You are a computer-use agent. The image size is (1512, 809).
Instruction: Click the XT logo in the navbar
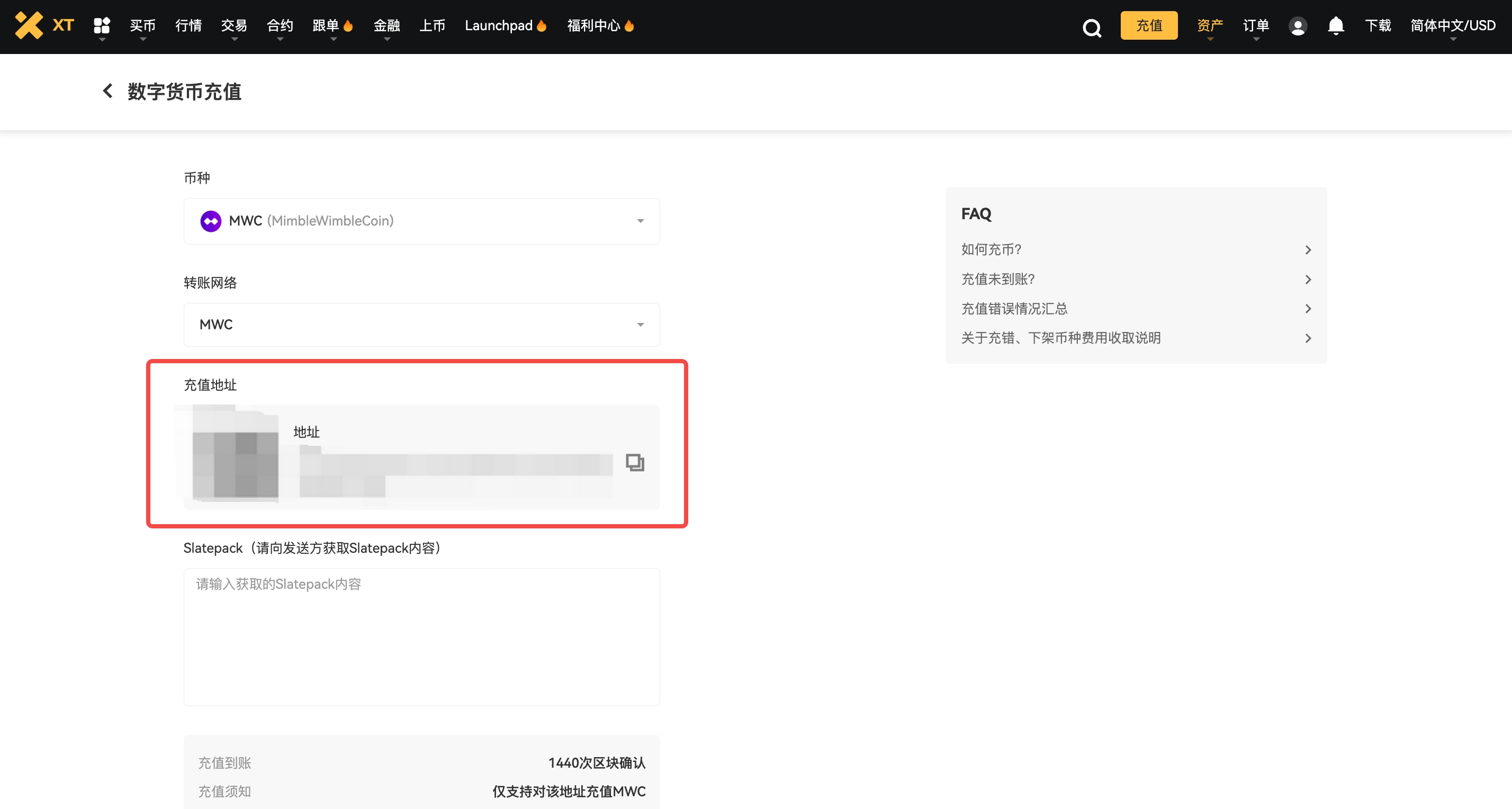pos(44,25)
